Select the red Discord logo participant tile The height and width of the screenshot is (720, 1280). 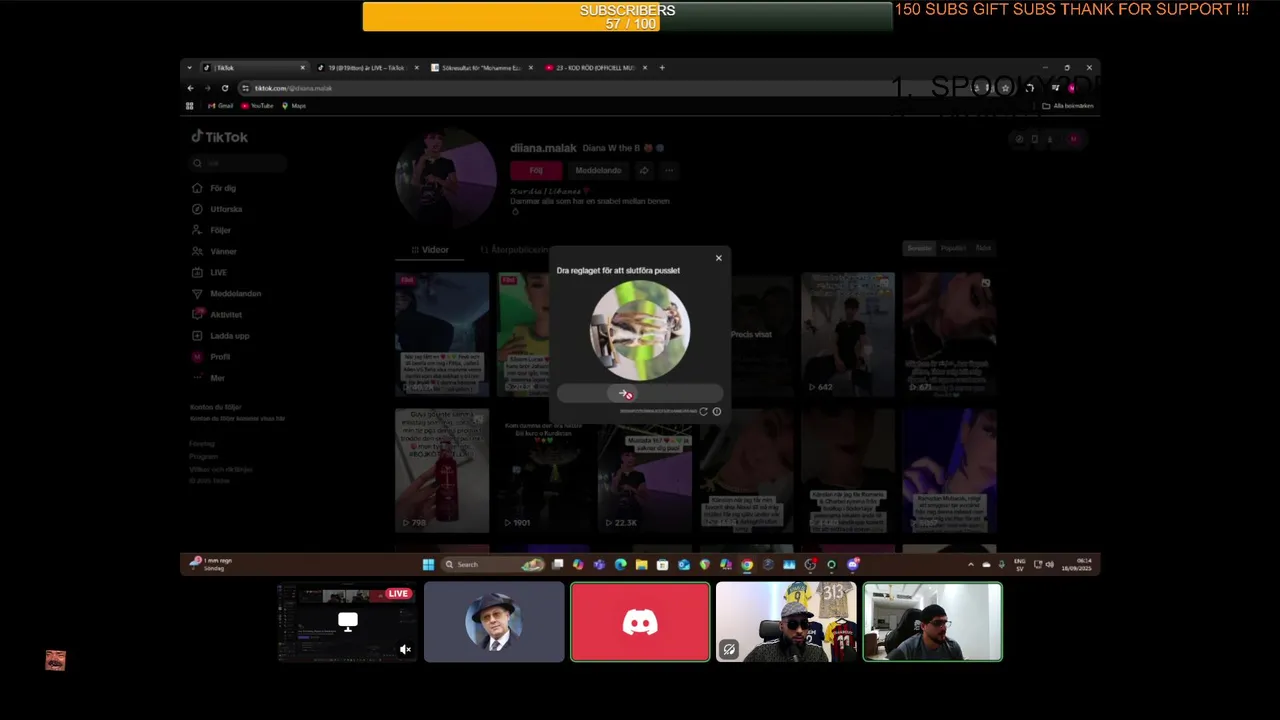tap(640, 622)
